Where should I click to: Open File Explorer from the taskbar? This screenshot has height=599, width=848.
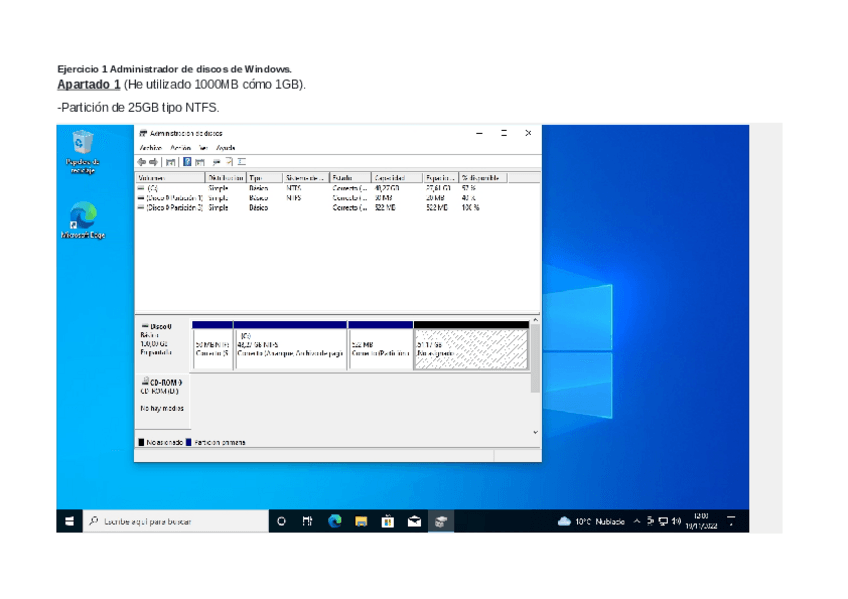pyautogui.click(x=361, y=521)
